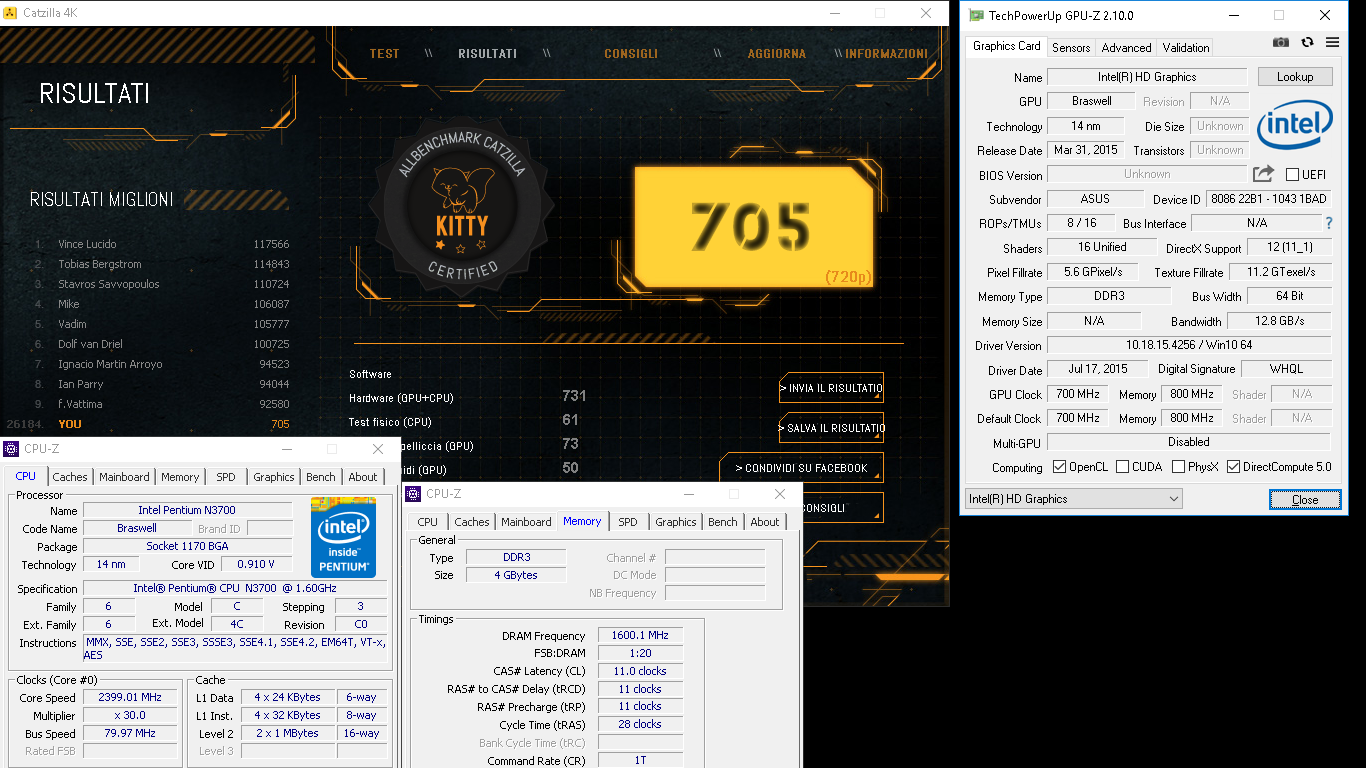Toggle the CUDA checkbox

coord(1122,467)
